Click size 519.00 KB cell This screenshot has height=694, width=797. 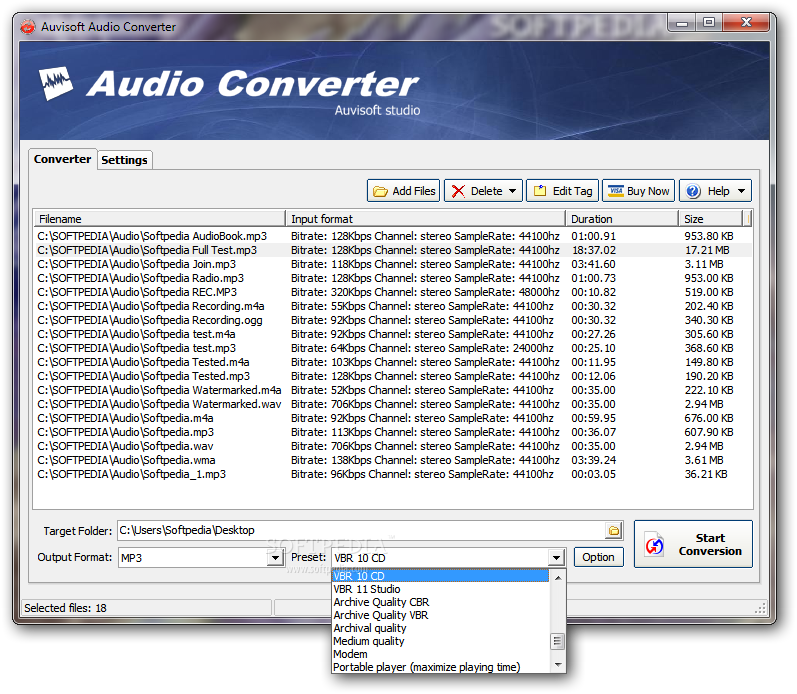709,292
